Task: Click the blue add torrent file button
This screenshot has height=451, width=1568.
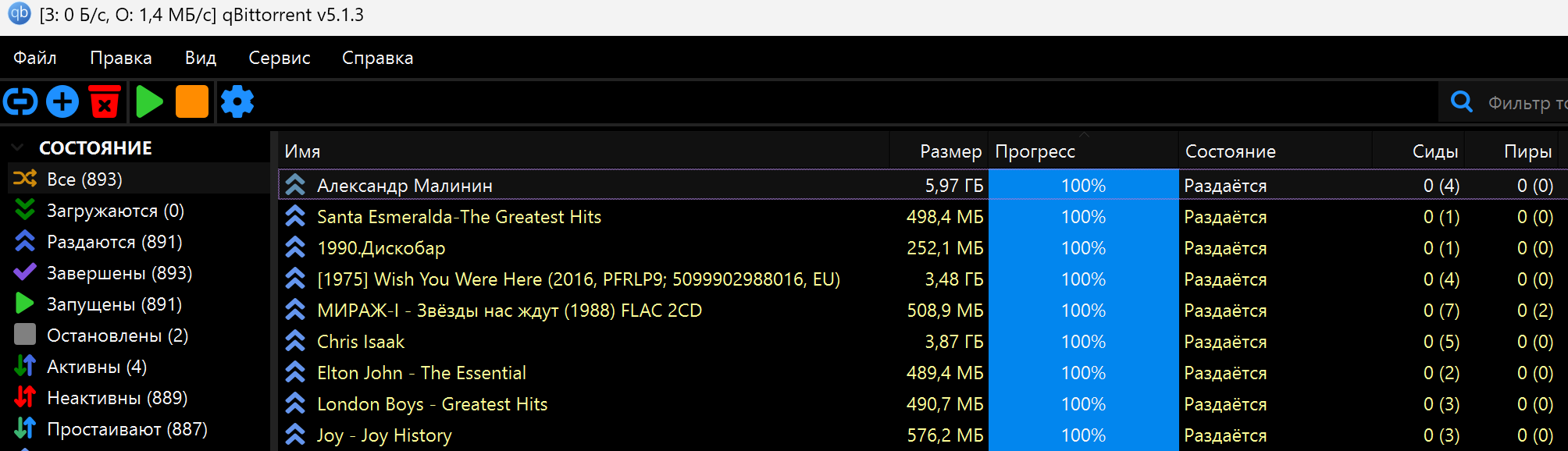Action: [x=62, y=102]
